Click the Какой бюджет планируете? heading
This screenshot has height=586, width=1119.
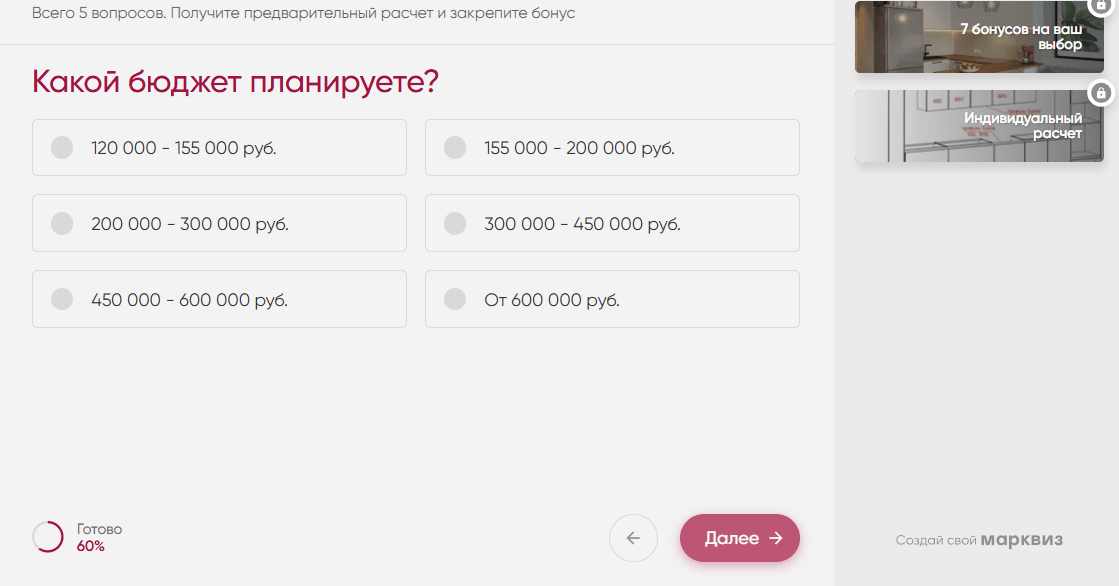[235, 82]
